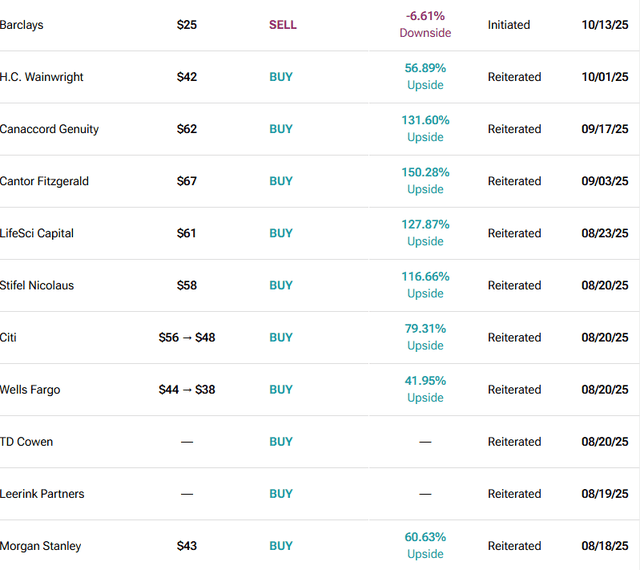
Task: Click the Initiated action for Barclays
Action: pyautogui.click(x=509, y=25)
